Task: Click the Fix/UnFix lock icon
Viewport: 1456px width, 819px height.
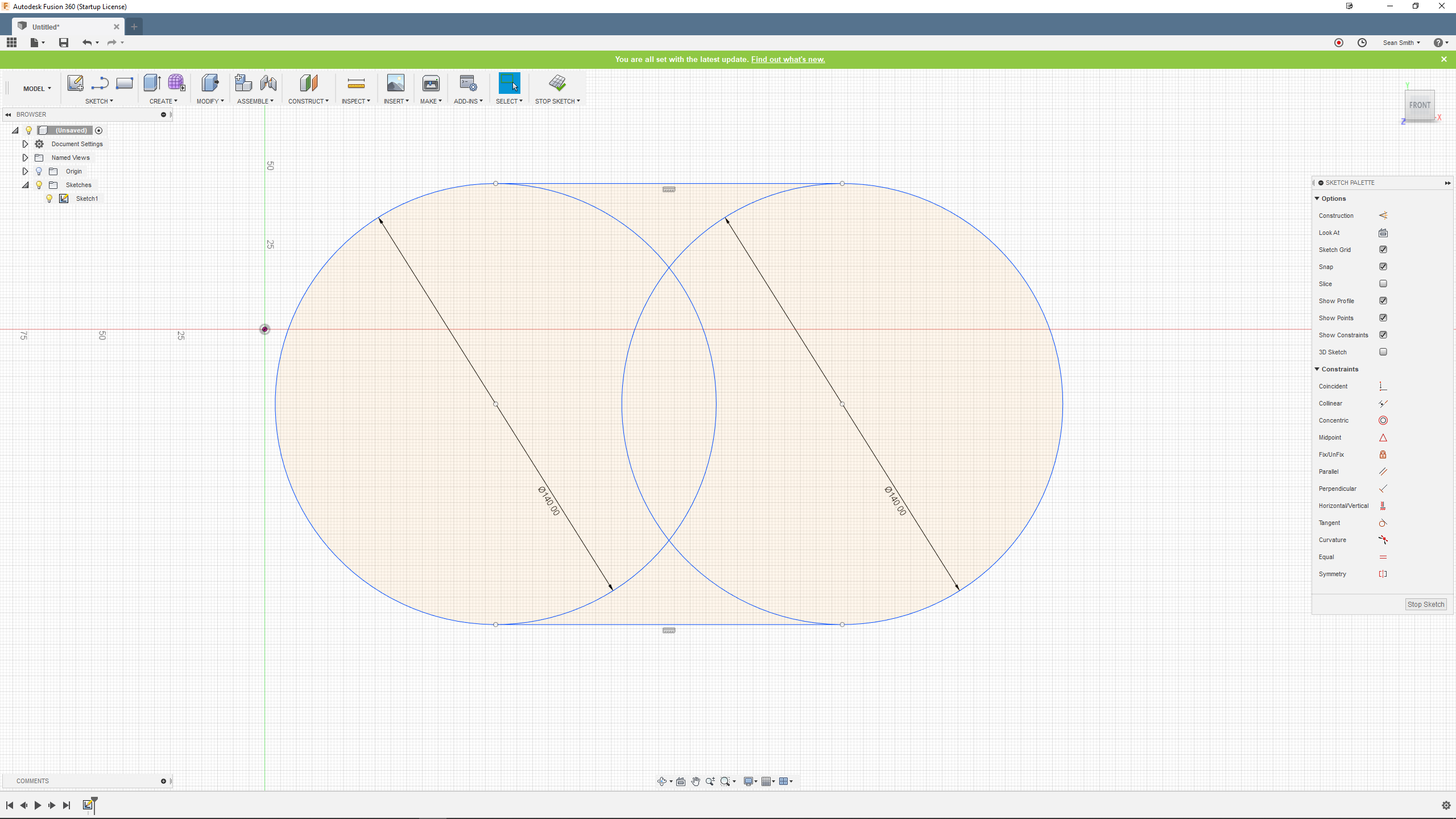Action: (1383, 454)
